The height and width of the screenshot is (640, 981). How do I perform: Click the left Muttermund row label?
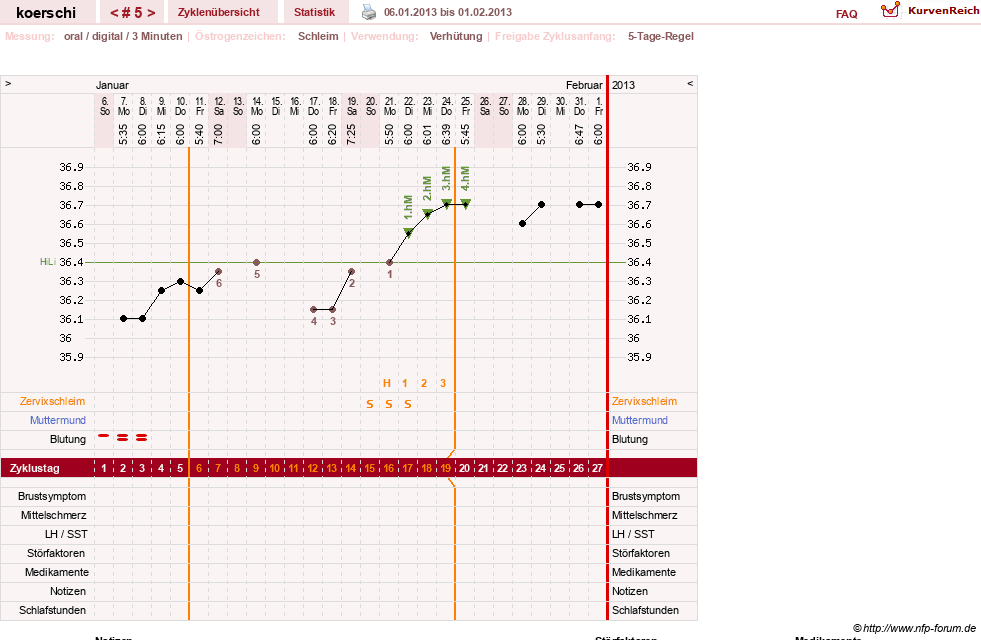click(x=58, y=420)
